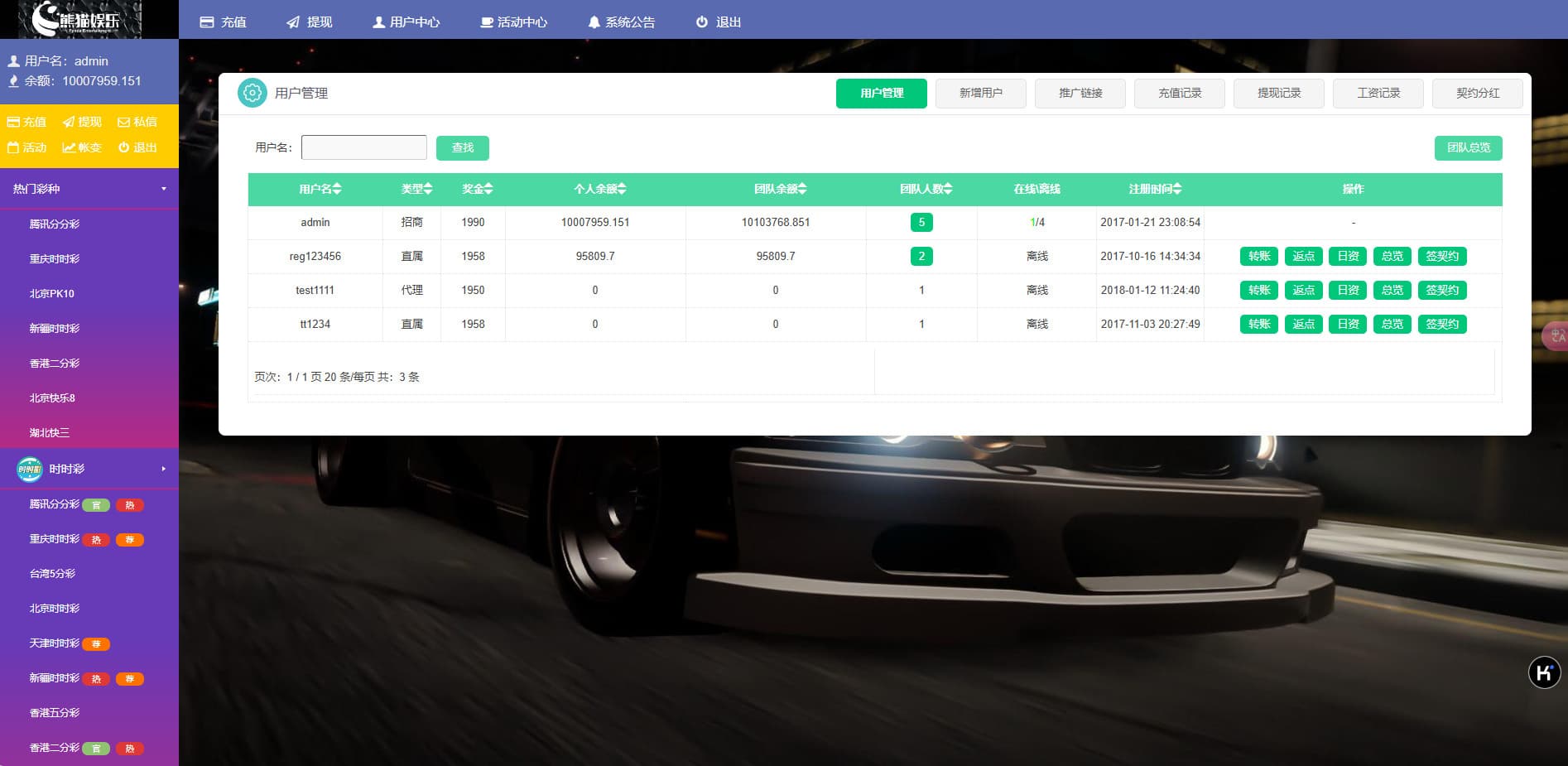The height and width of the screenshot is (766, 1568).
Task: Sort table by 用户名 column
Action: tap(320, 189)
